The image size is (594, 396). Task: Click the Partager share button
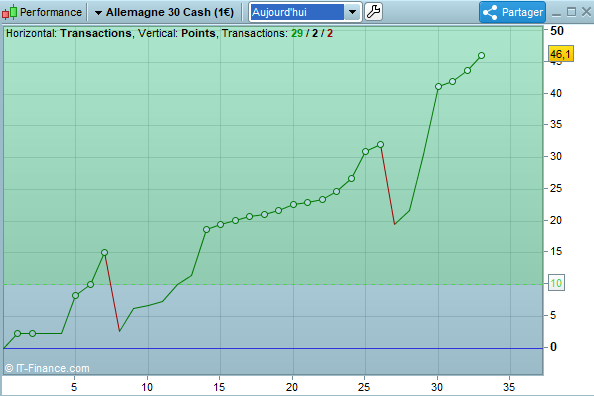point(512,12)
